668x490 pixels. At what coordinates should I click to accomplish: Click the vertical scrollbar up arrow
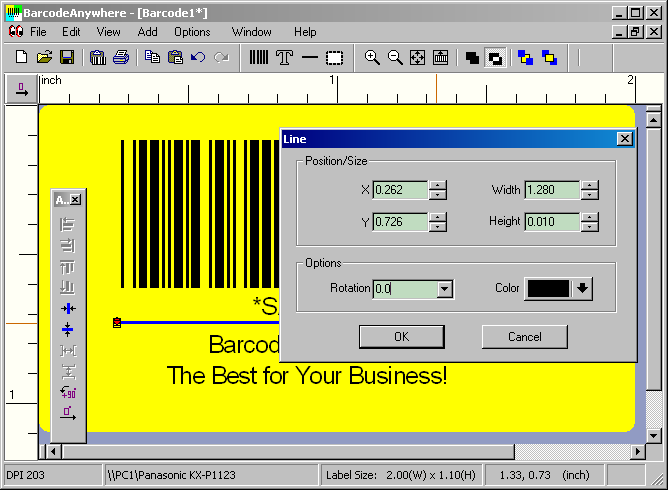point(653,121)
